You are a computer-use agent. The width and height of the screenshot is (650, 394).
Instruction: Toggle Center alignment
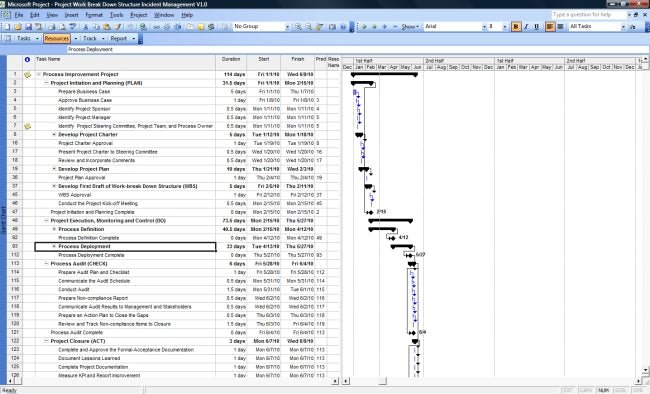(560, 27)
